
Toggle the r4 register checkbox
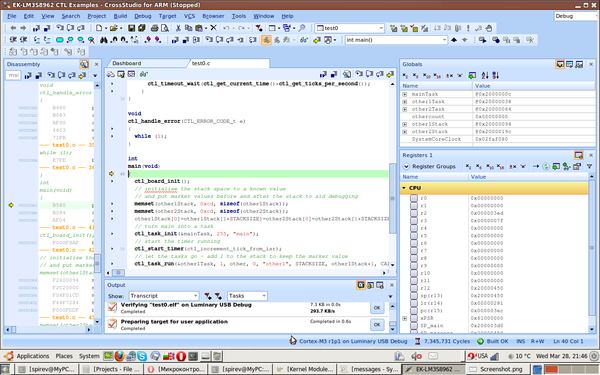click(x=414, y=228)
